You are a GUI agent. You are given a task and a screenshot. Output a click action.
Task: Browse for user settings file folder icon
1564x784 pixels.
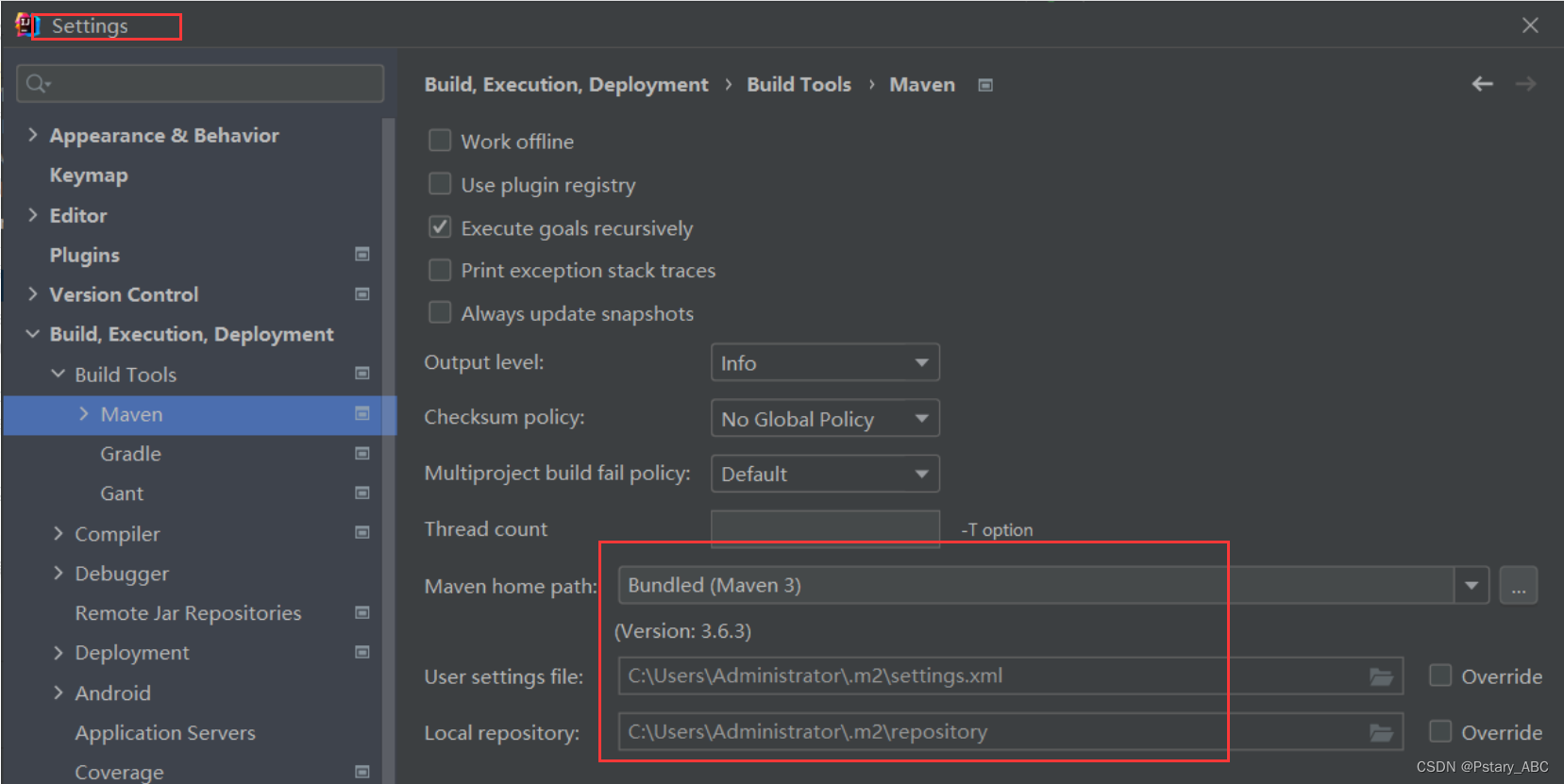tap(1381, 676)
